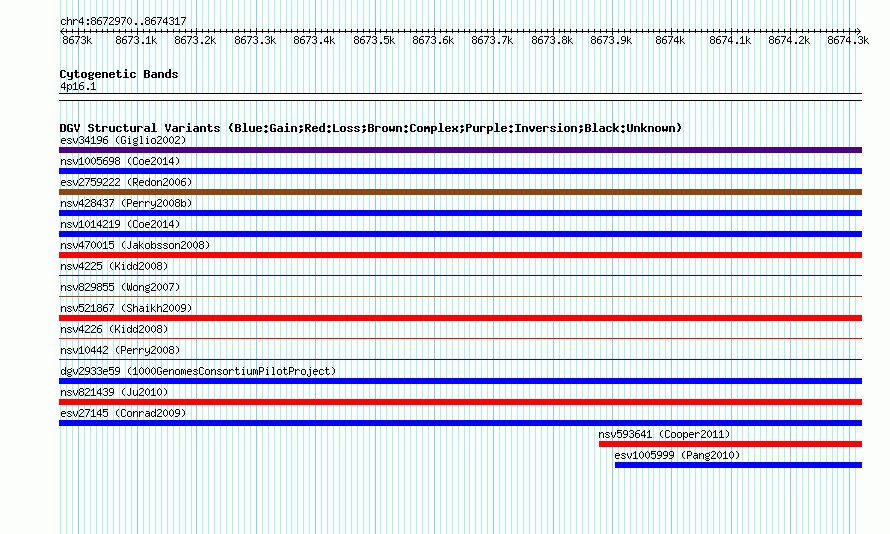This screenshot has height=534, width=890.
Task: Click the 8673.9k ruler tick label
Action: point(611,40)
